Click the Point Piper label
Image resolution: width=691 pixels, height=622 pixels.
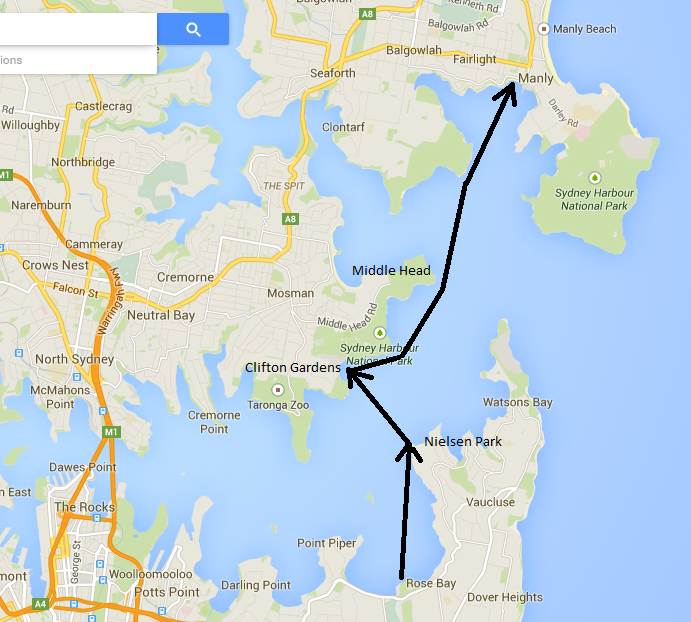[x=327, y=543]
